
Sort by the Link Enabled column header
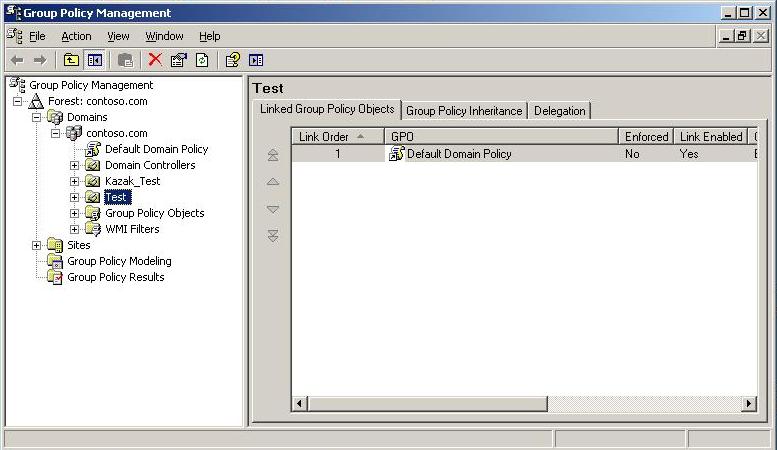pos(711,136)
